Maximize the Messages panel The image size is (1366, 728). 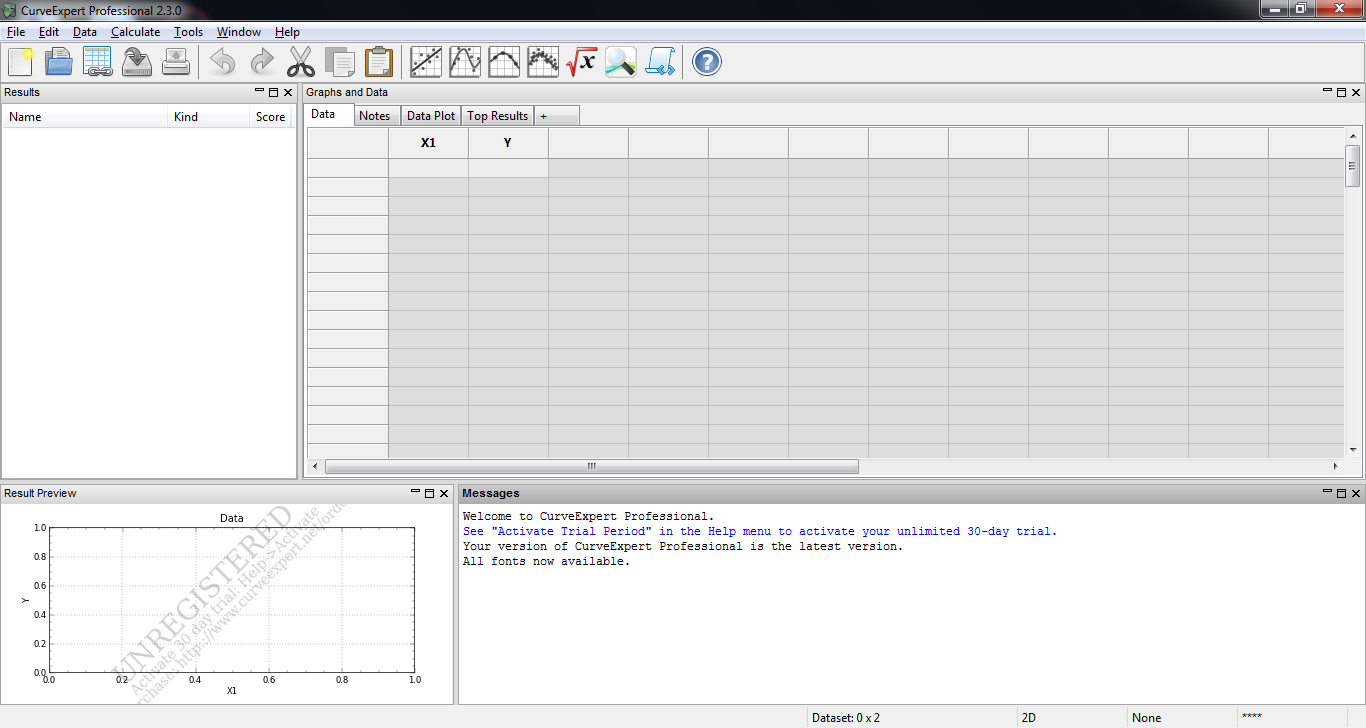click(1342, 493)
